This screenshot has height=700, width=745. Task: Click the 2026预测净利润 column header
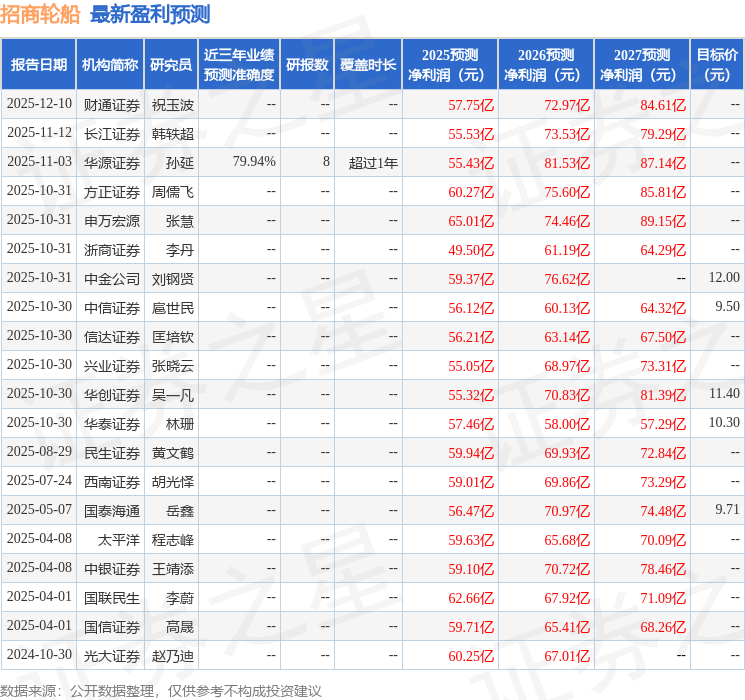point(546,64)
